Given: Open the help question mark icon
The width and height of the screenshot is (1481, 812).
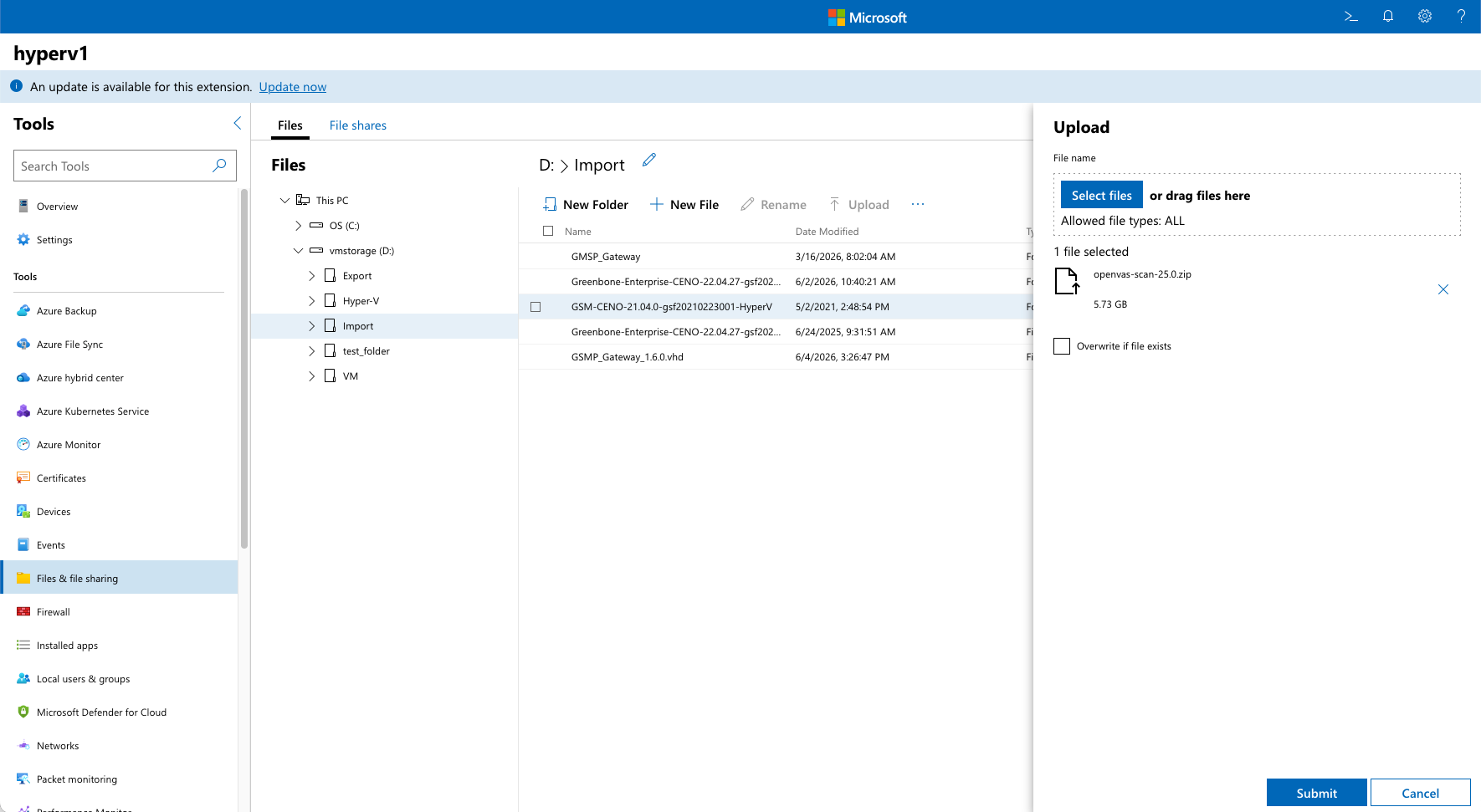Looking at the screenshot, I should coord(1461,17).
